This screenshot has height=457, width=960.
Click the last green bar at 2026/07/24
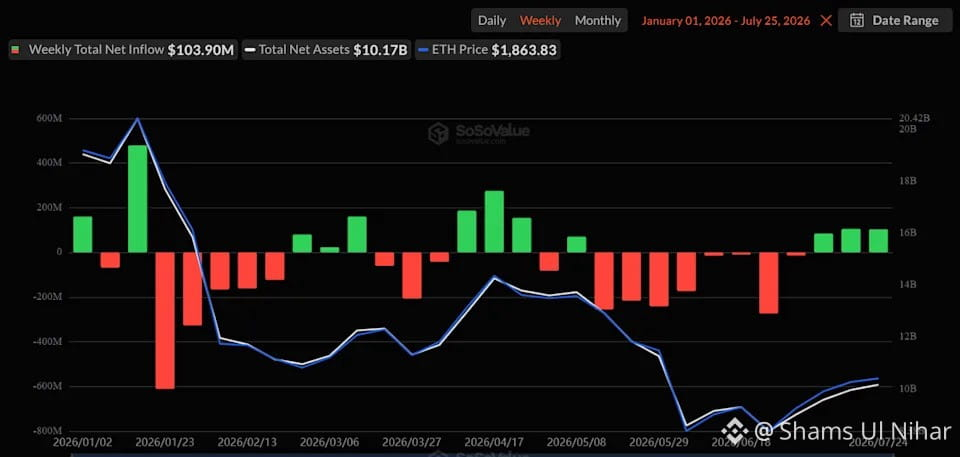[x=879, y=240]
